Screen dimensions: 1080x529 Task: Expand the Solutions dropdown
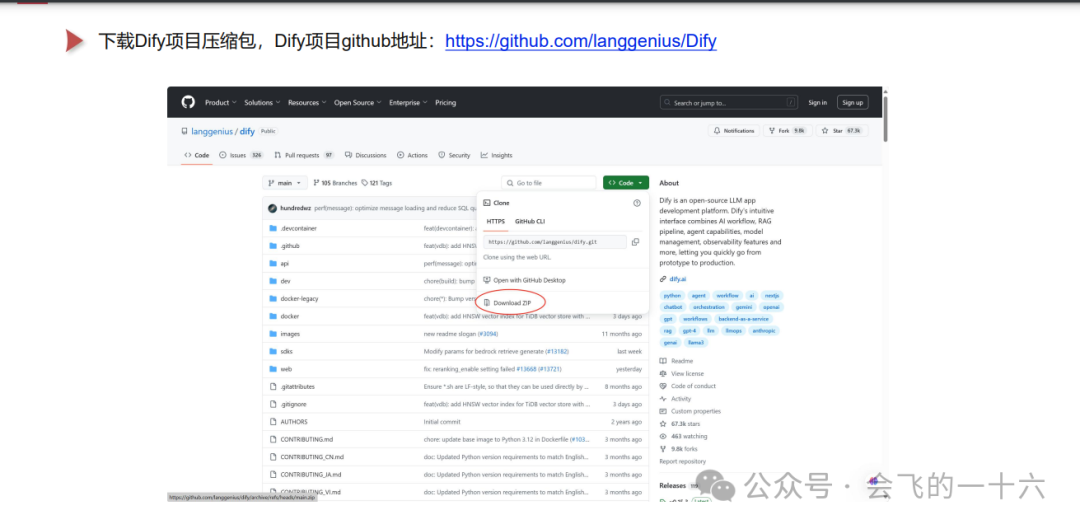point(262,103)
